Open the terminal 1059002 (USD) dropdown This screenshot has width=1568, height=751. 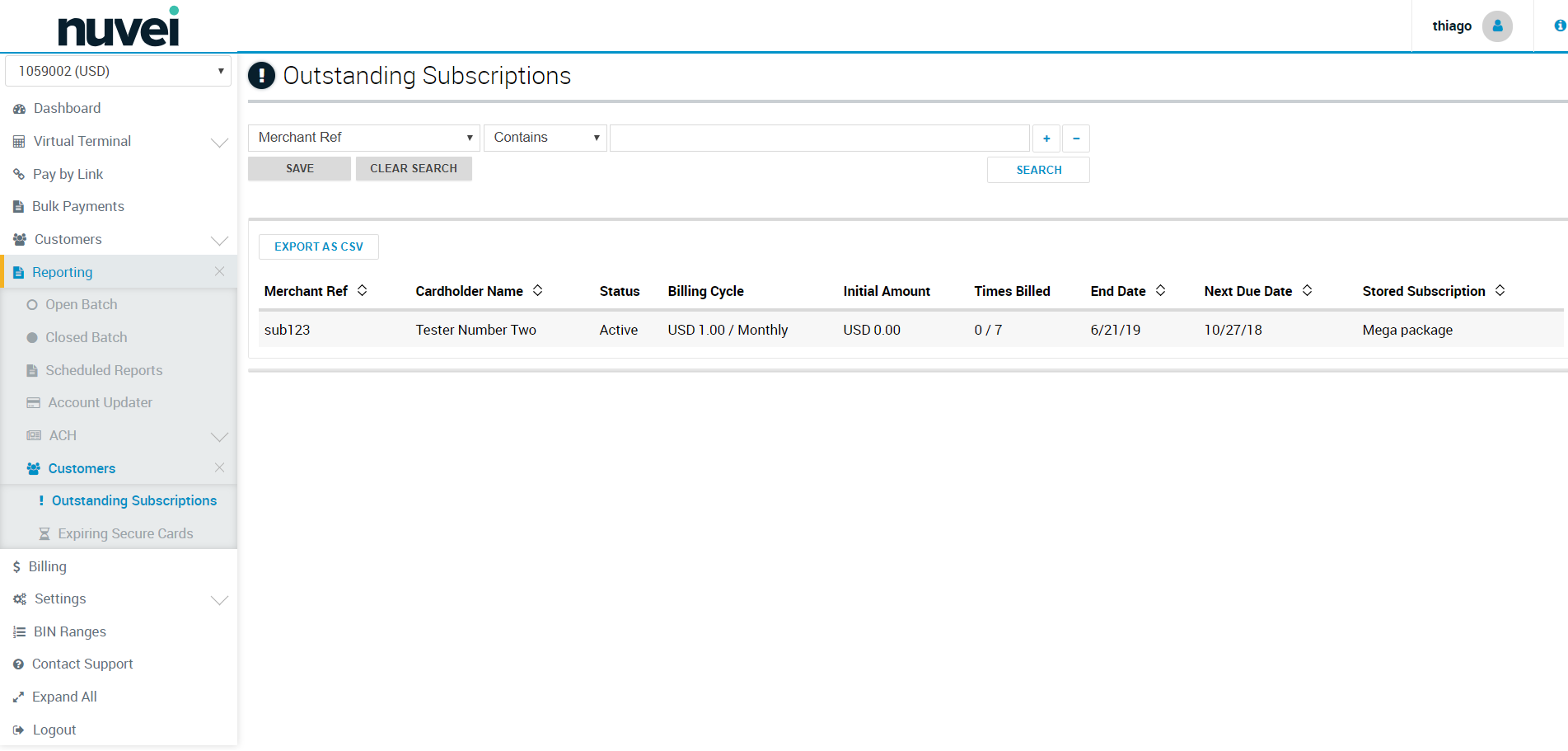tap(118, 71)
